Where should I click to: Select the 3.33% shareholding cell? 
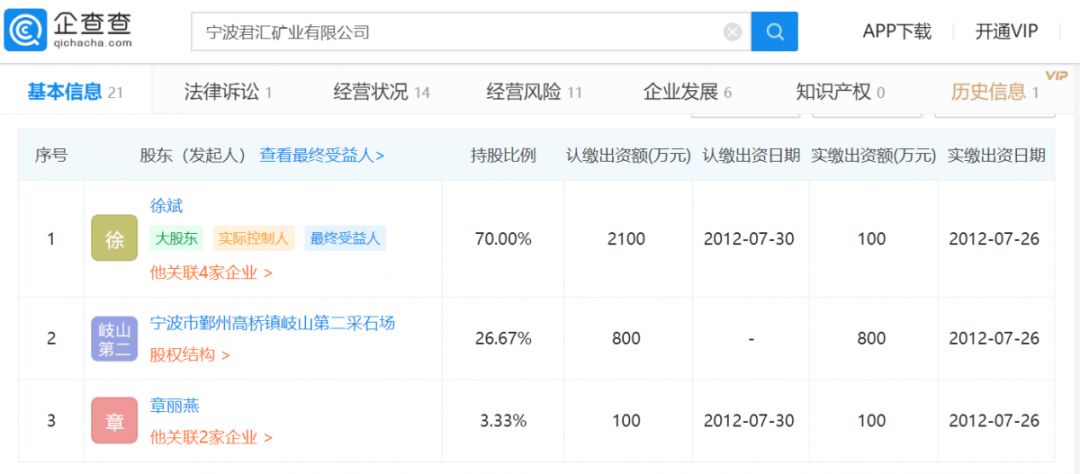pyautogui.click(x=503, y=420)
